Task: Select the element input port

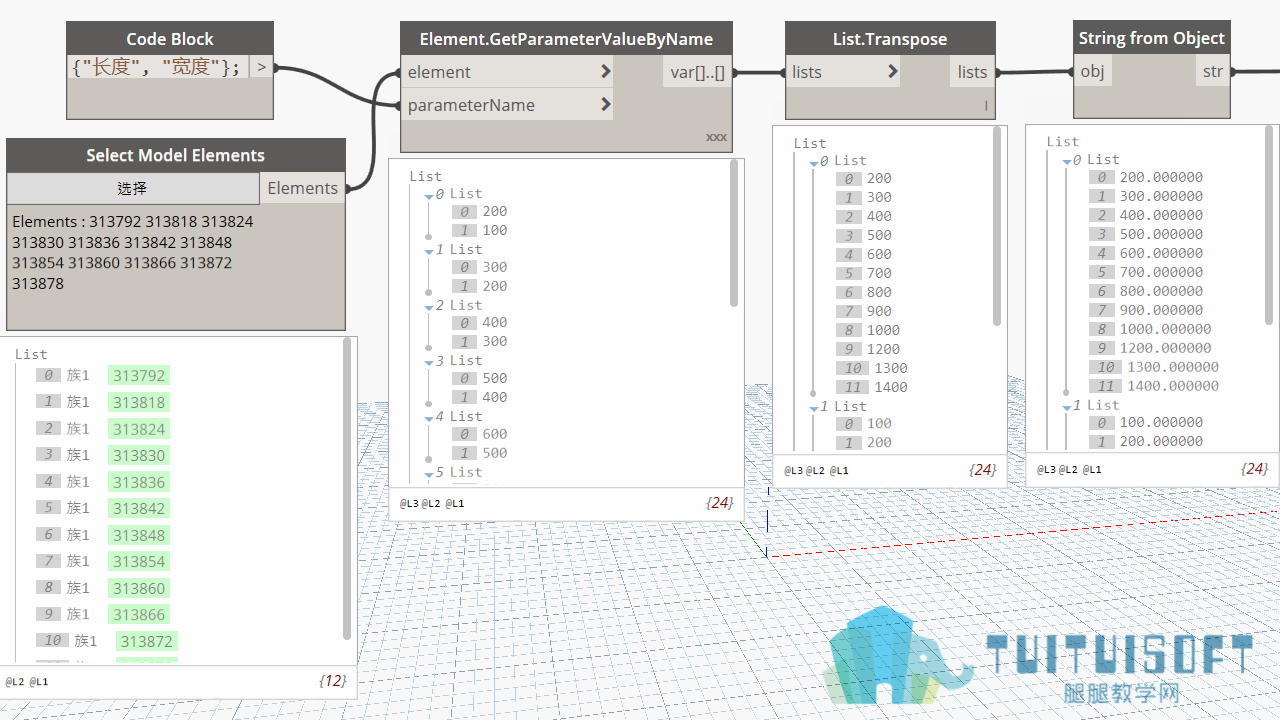Action: [507, 72]
